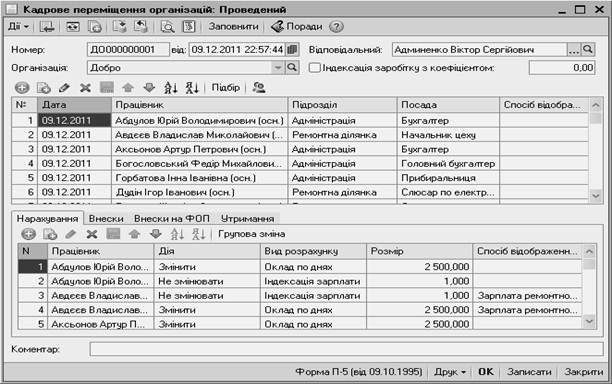
Task: Click the Вид розрахунку column header
Action: pyautogui.click(x=313, y=251)
